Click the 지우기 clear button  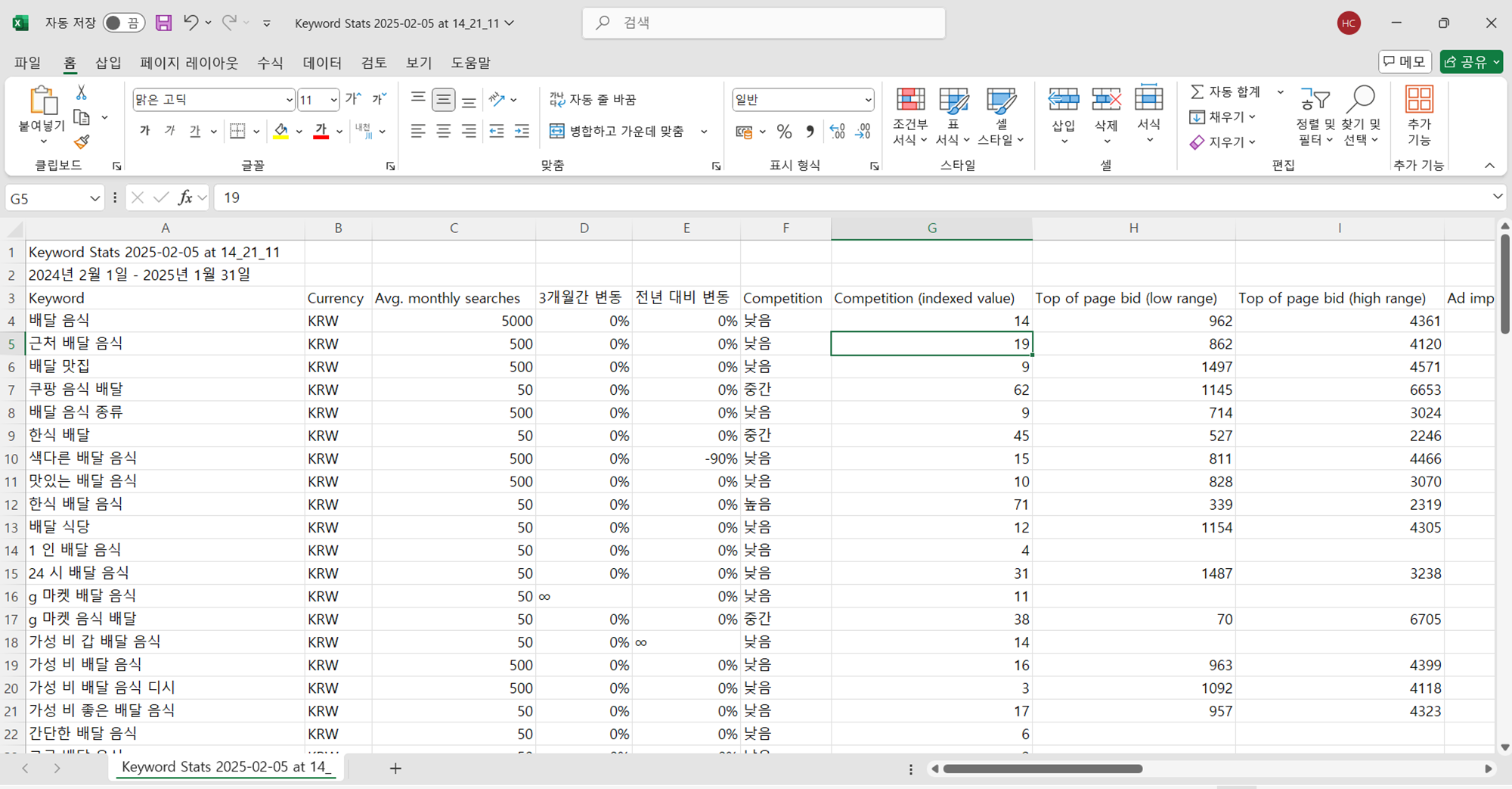coord(1223,141)
